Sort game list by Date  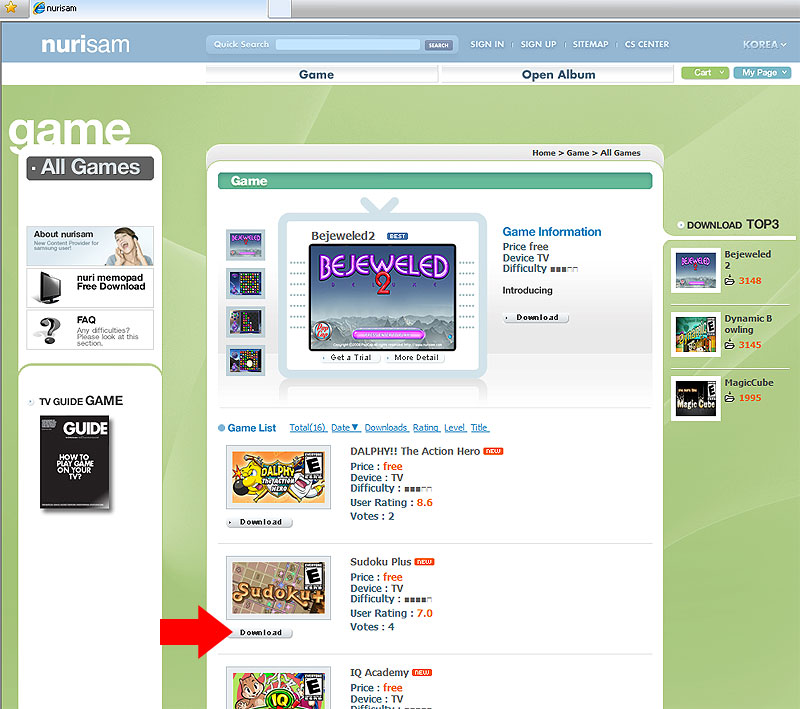[345, 428]
